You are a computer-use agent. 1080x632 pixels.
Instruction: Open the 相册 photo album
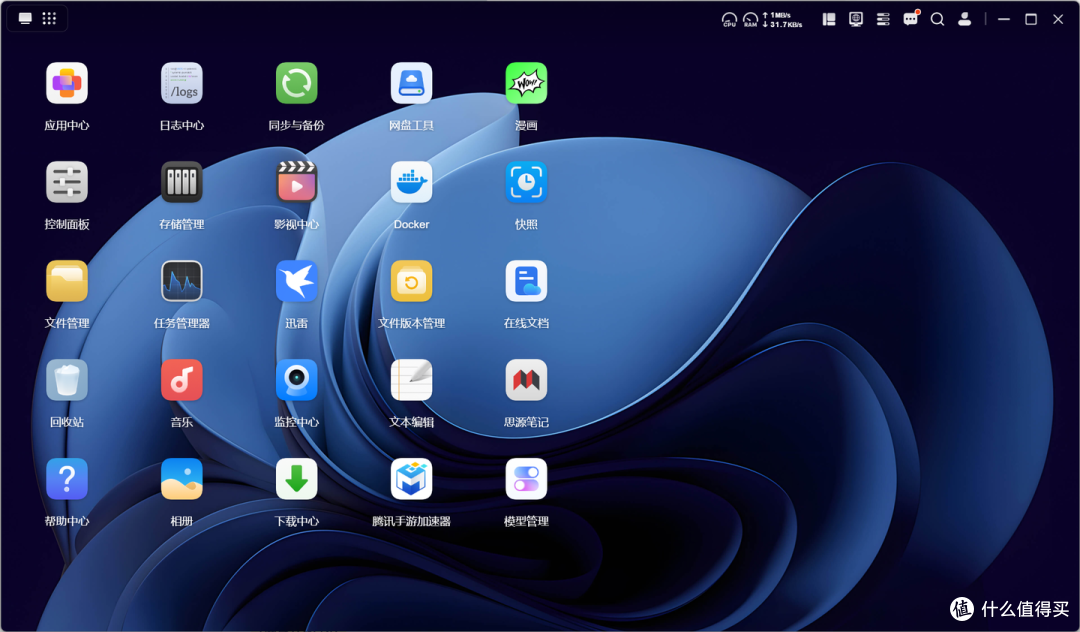[182, 479]
